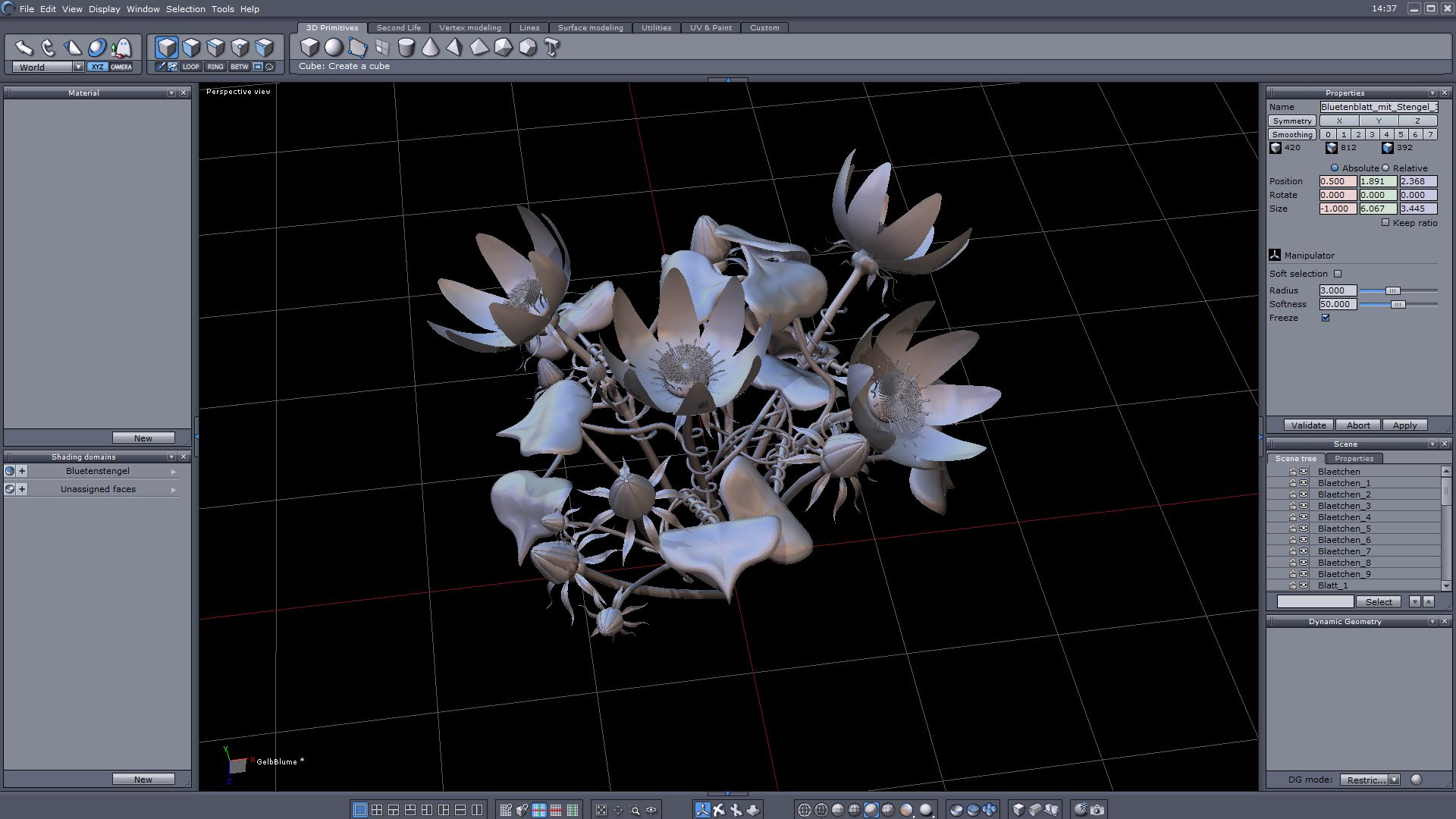Click New in the Material panel
This screenshot has width=1456, height=819.
pyautogui.click(x=143, y=438)
